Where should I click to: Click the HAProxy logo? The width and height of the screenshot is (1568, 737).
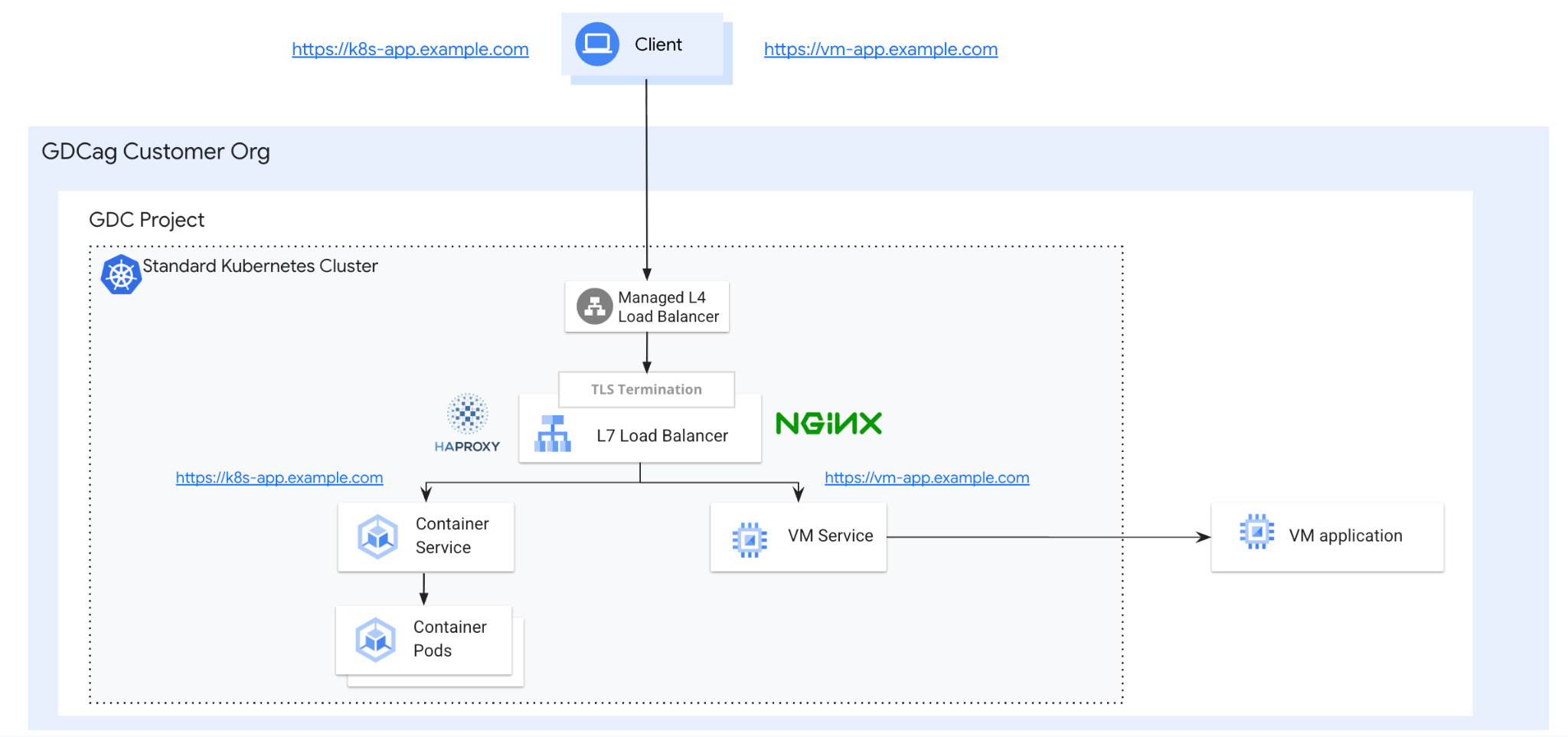[467, 423]
